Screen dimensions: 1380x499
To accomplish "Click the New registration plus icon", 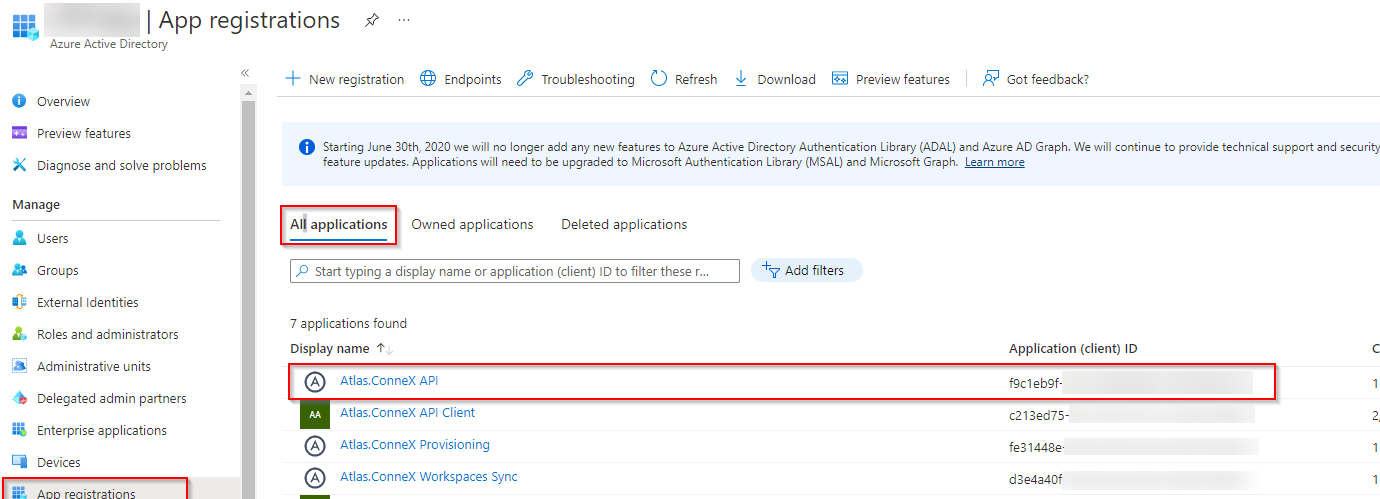I will (293, 78).
